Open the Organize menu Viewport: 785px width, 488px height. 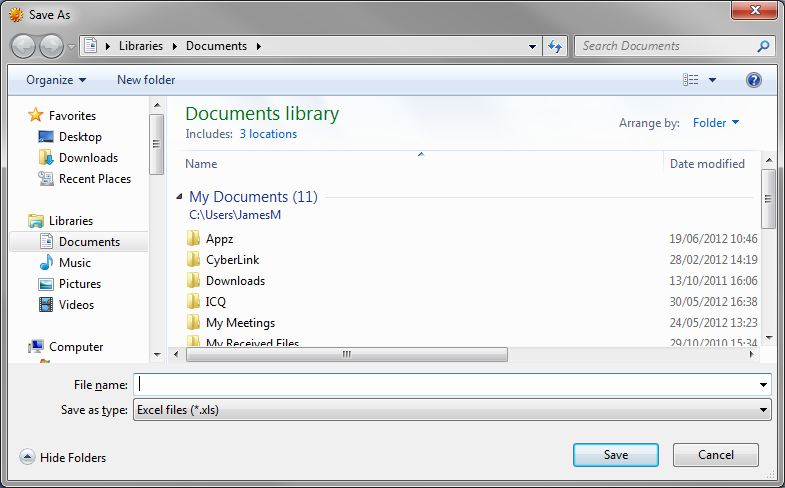click(56, 80)
